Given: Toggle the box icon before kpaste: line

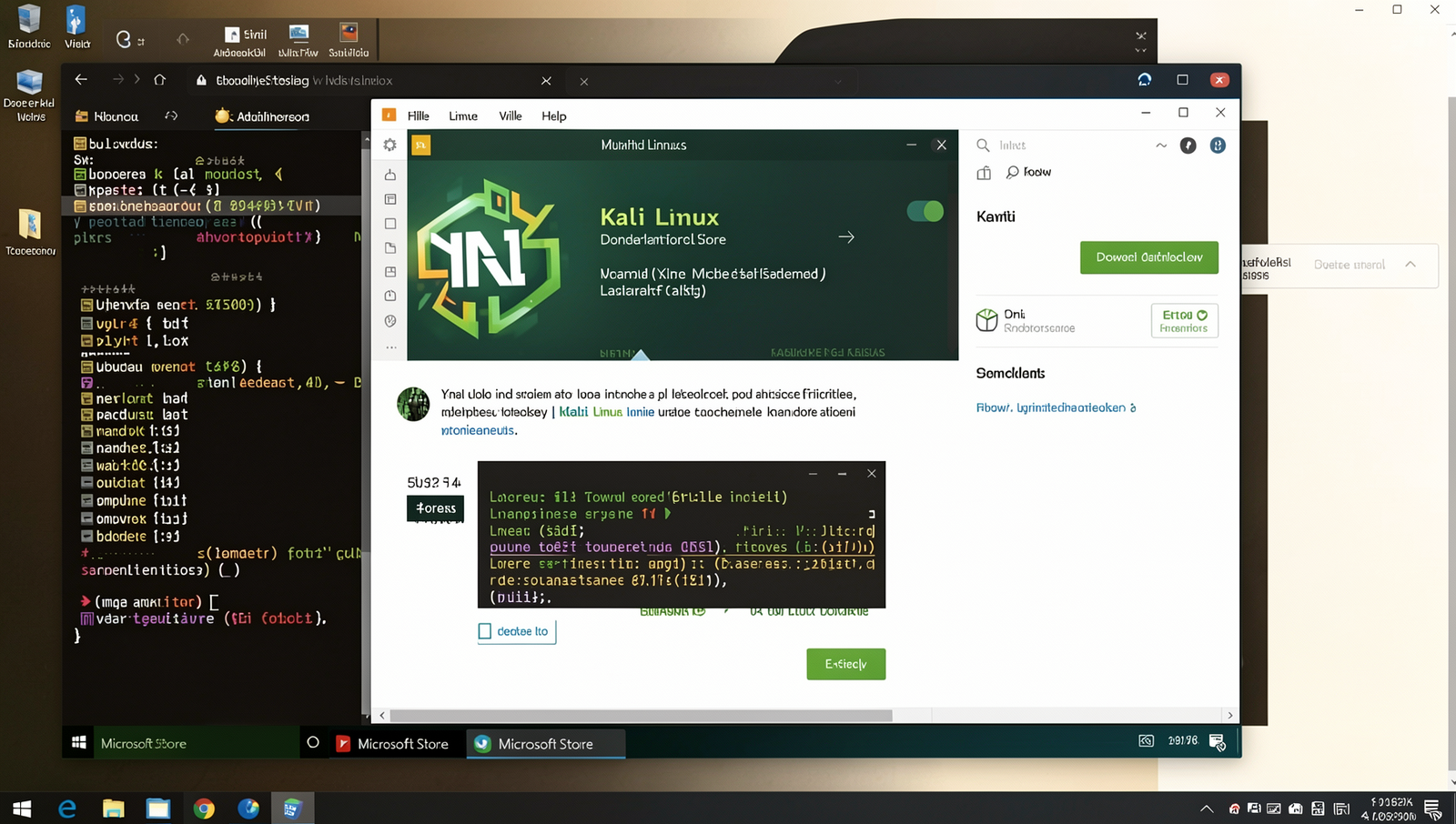Looking at the screenshot, I should coord(80,190).
